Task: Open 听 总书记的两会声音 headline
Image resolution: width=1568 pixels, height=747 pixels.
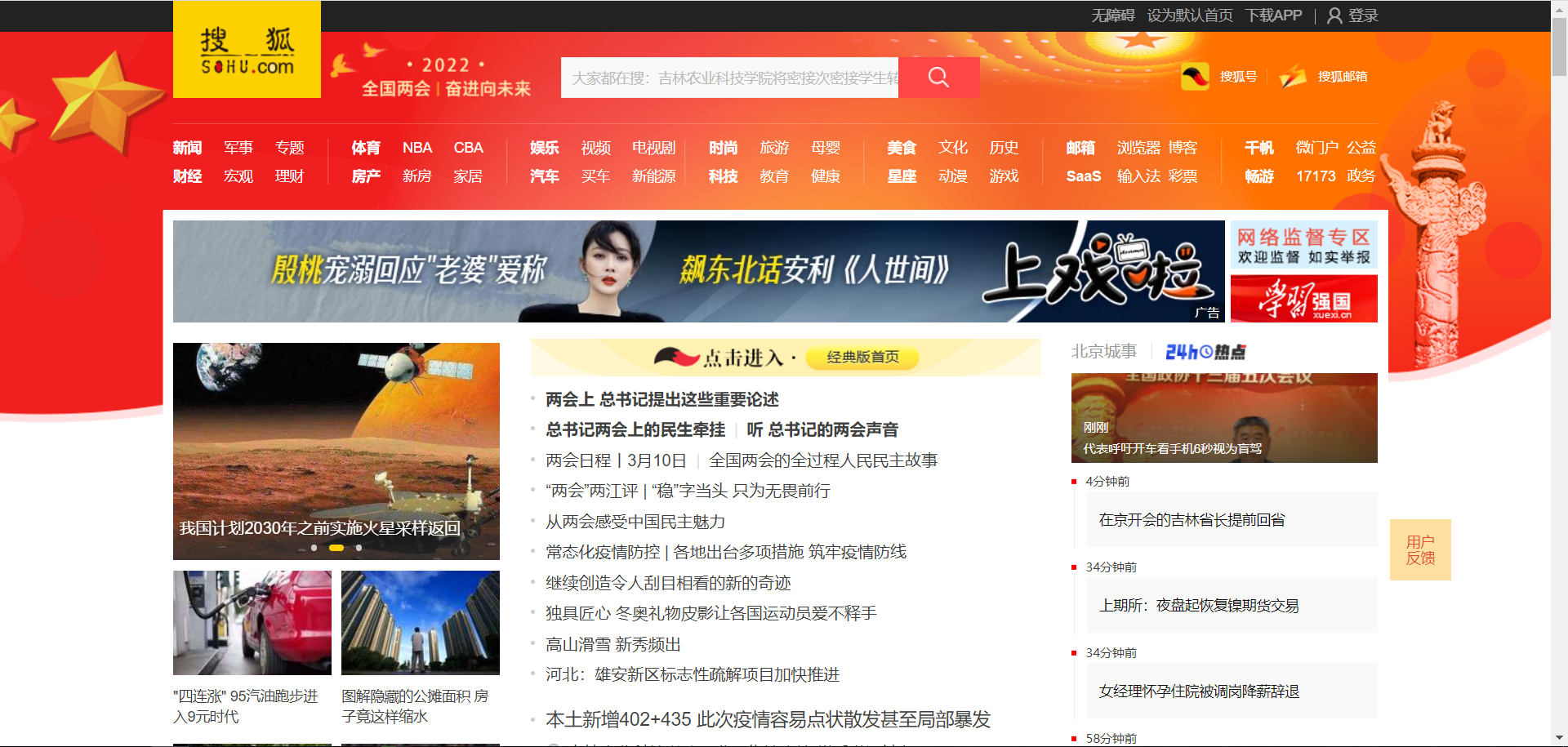Action: tap(822, 429)
